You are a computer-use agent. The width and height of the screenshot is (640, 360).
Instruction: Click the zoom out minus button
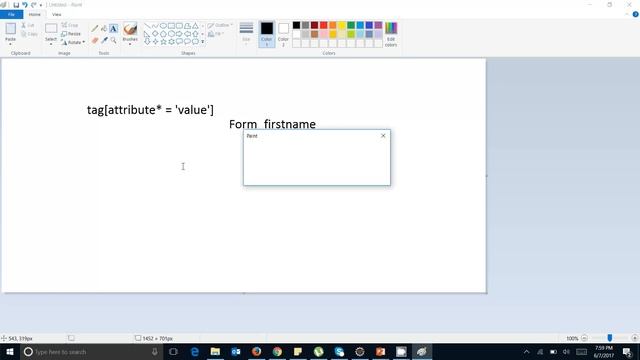tap(584, 338)
